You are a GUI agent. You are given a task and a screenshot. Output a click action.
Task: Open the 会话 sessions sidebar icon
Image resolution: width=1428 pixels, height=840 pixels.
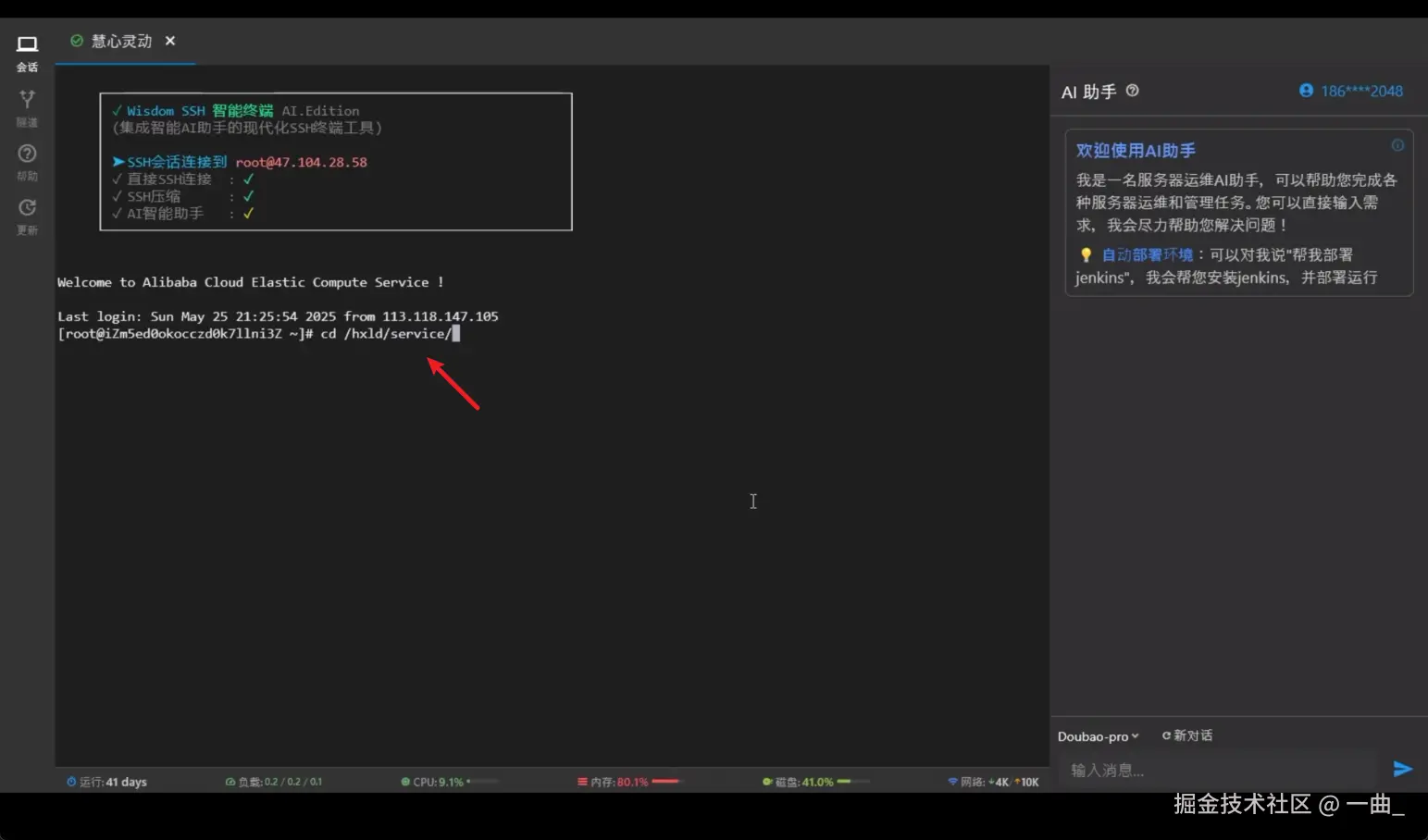click(x=27, y=54)
